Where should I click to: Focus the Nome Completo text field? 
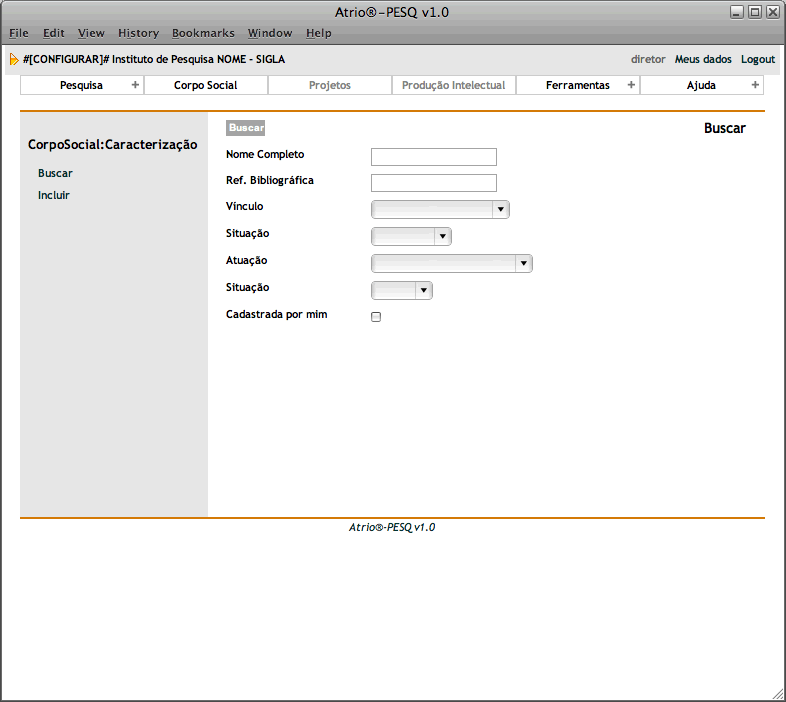point(433,157)
